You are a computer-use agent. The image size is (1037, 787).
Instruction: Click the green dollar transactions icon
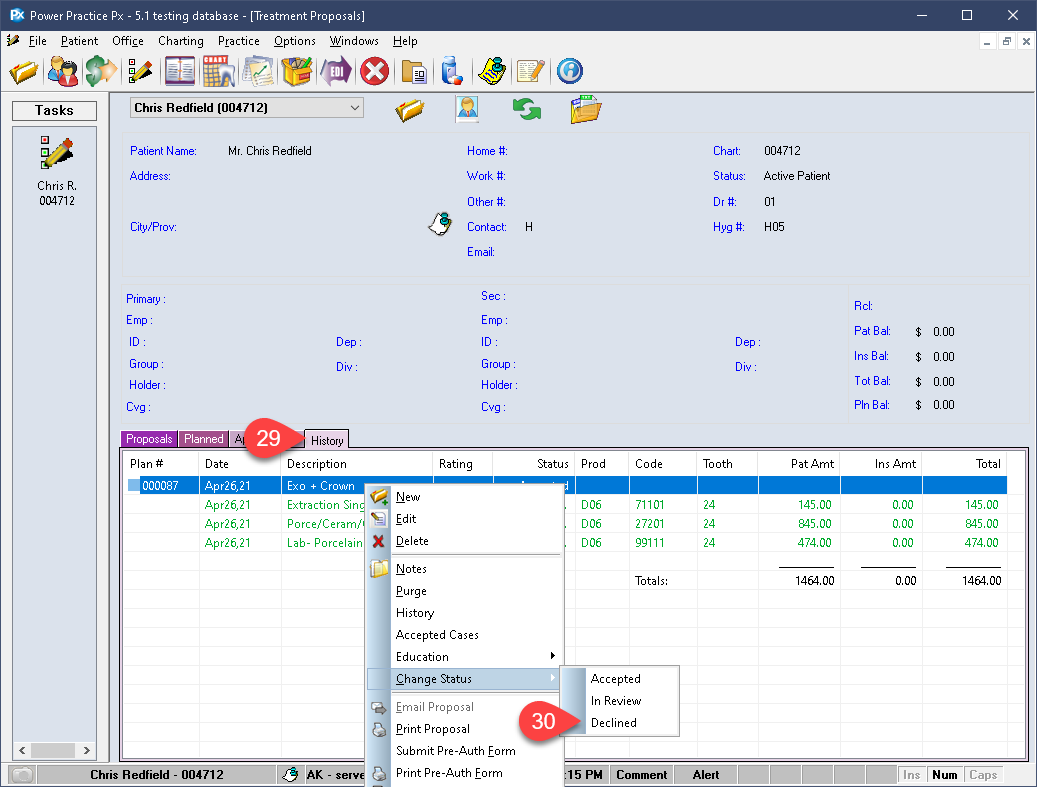[101, 71]
